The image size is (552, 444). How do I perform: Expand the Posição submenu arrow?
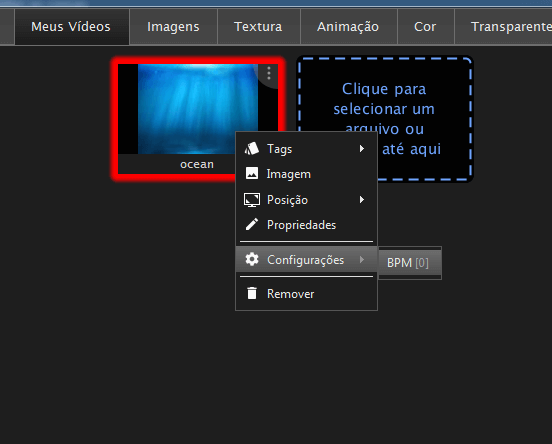[x=362, y=200]
